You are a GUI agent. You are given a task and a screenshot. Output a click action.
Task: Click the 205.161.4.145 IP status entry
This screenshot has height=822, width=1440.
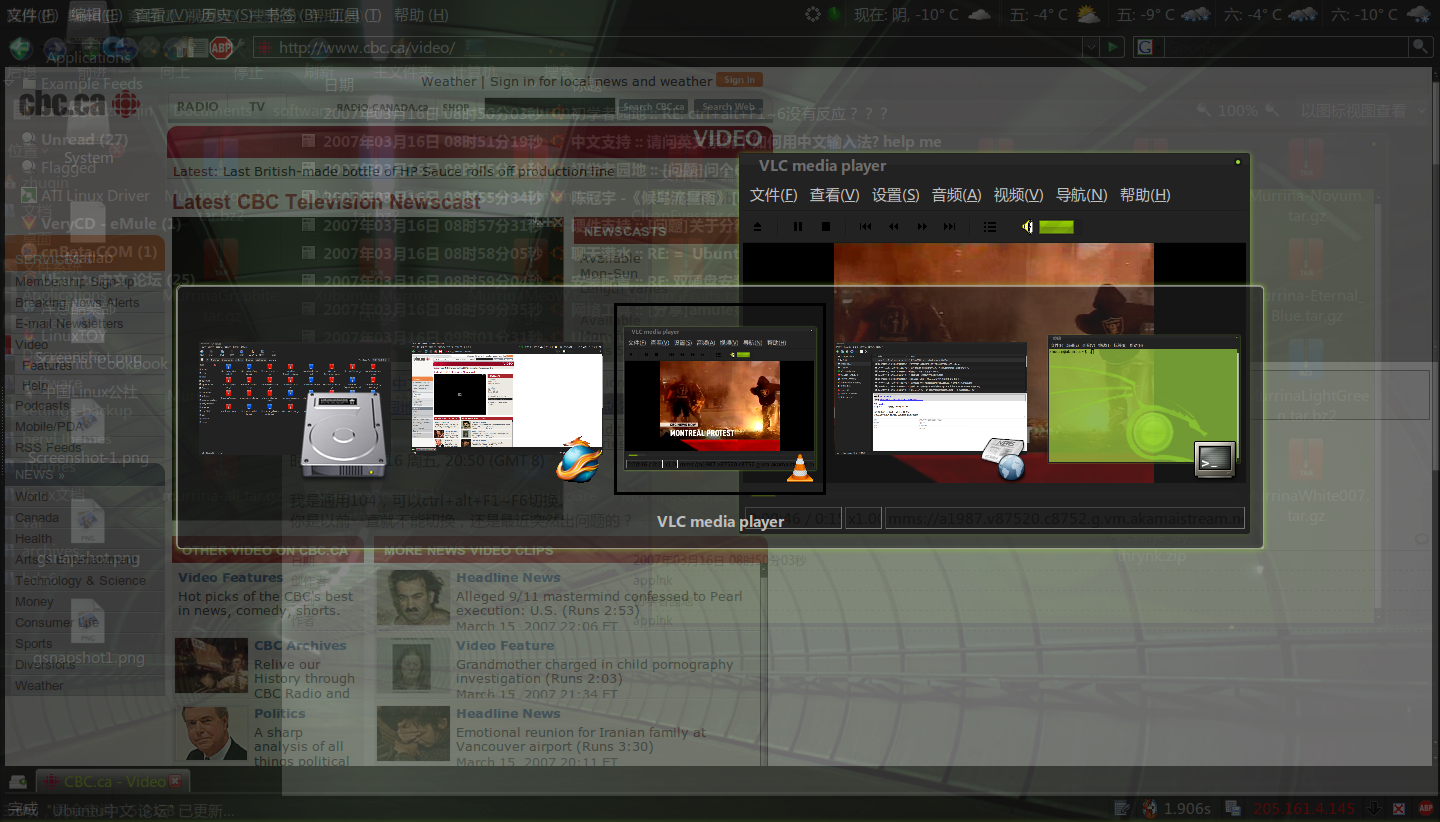click(1304, 809)
